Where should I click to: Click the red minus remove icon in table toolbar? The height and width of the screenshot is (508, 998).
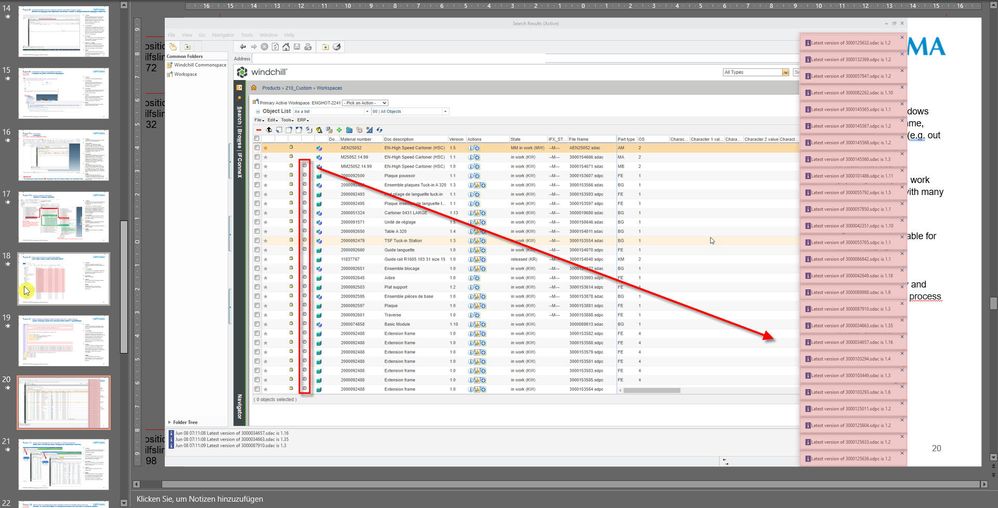tap(259, 129)
